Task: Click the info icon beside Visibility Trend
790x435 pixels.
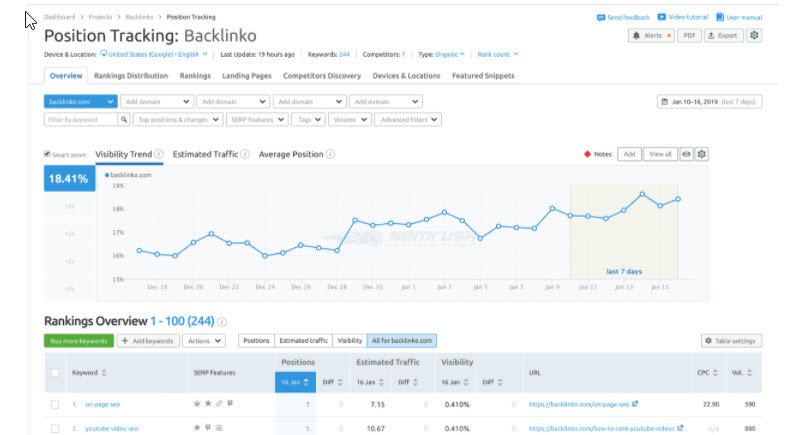Action: tap(159, 154)
